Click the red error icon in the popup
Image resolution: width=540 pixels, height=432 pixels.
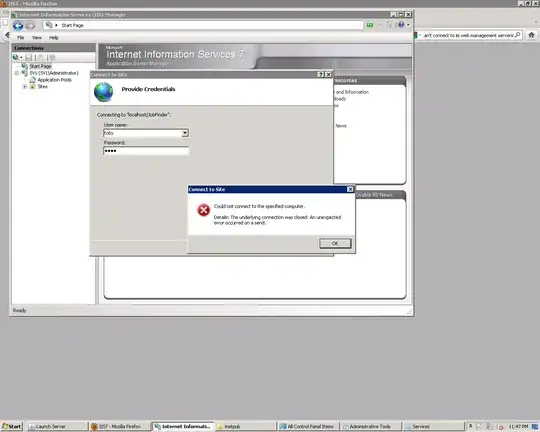tap(203, 210)
